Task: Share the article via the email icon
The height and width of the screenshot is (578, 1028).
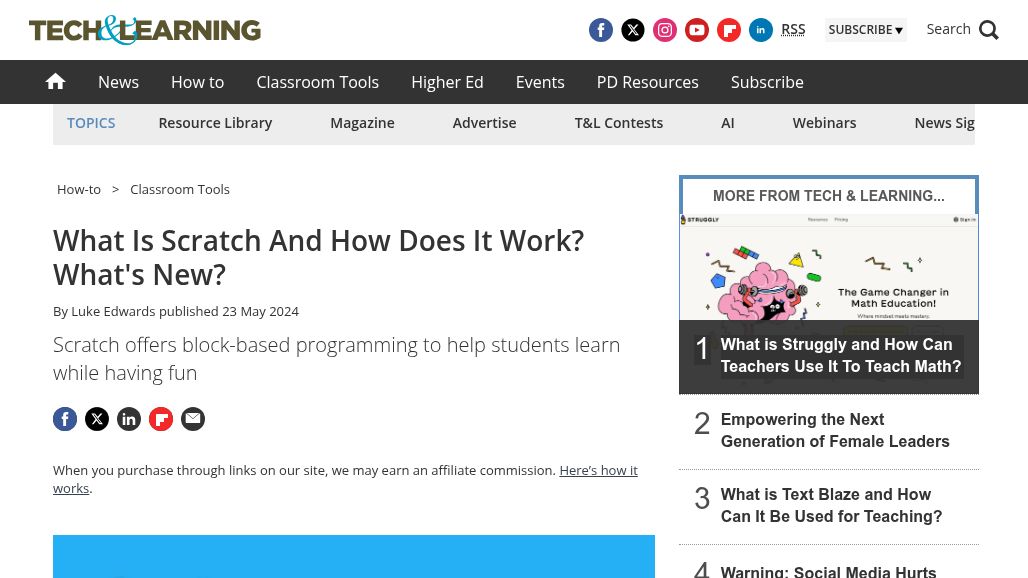Action: point(193,419)
